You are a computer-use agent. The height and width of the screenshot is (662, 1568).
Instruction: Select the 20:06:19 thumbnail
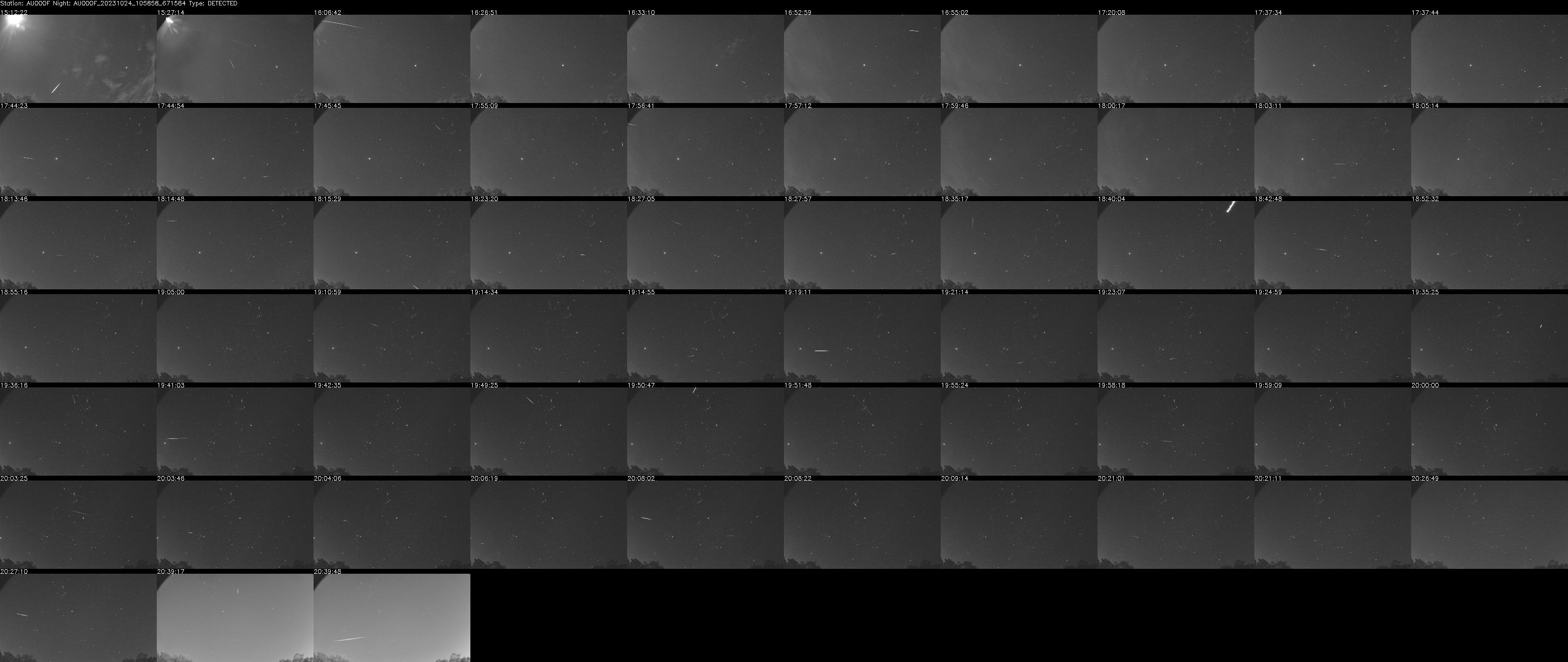[548, 524]
